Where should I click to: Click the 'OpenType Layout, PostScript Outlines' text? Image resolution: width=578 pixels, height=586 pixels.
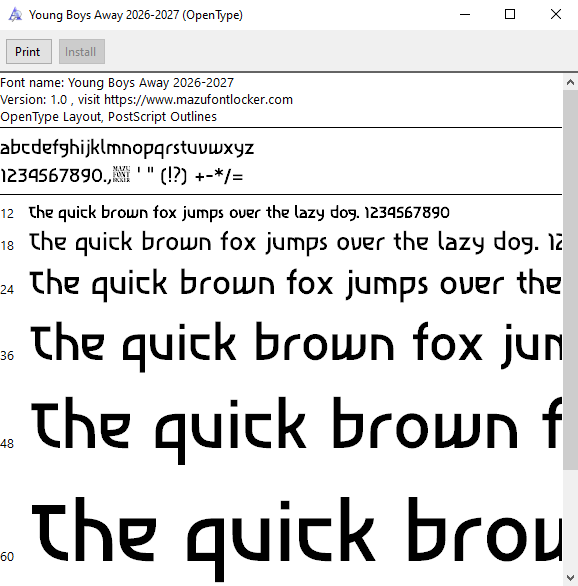pos(108,117)
